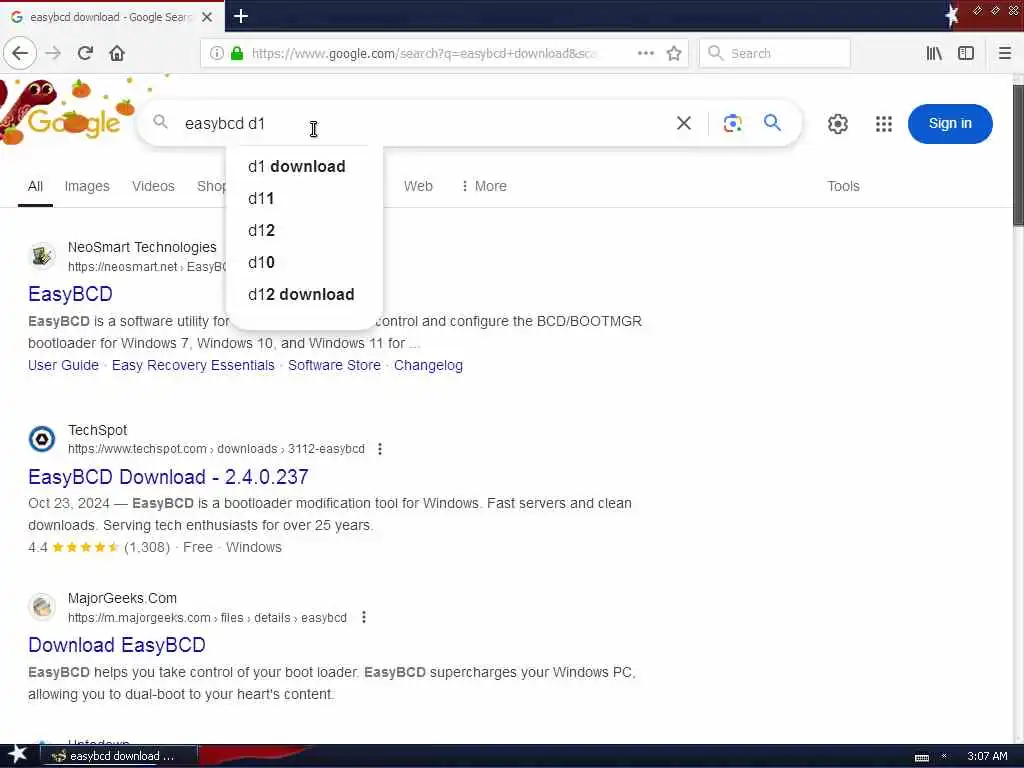Click the Sign in button
1024x768 pixels.
[x=950, y=123]
